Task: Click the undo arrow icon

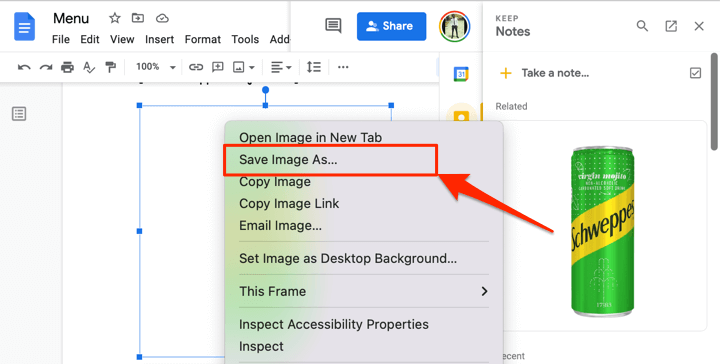Action: [x=24, y=67]
